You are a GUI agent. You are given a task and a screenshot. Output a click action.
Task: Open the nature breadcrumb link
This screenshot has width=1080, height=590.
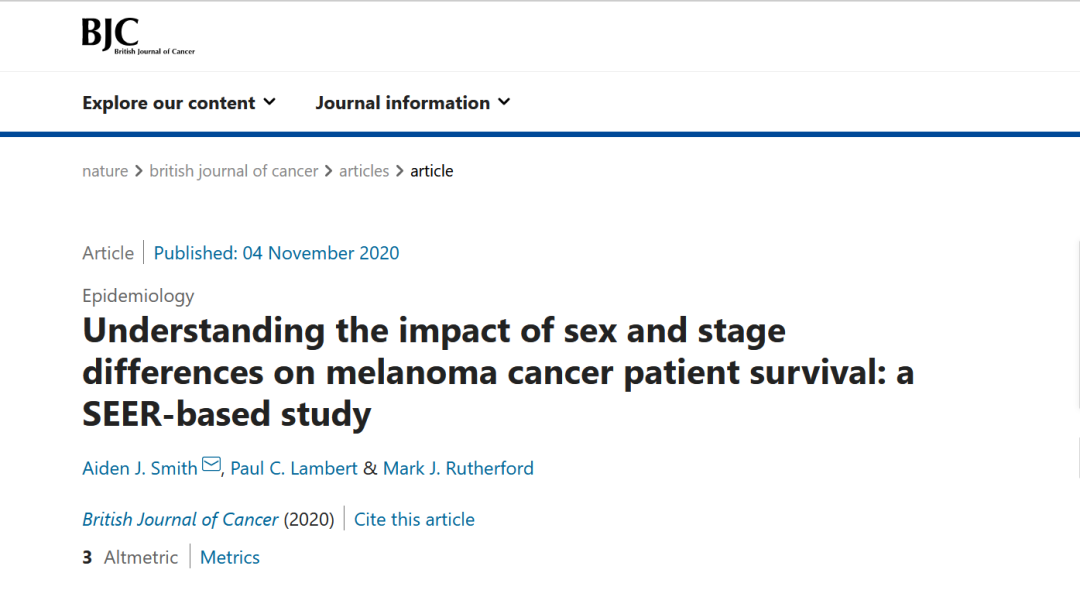pos(105,171)
